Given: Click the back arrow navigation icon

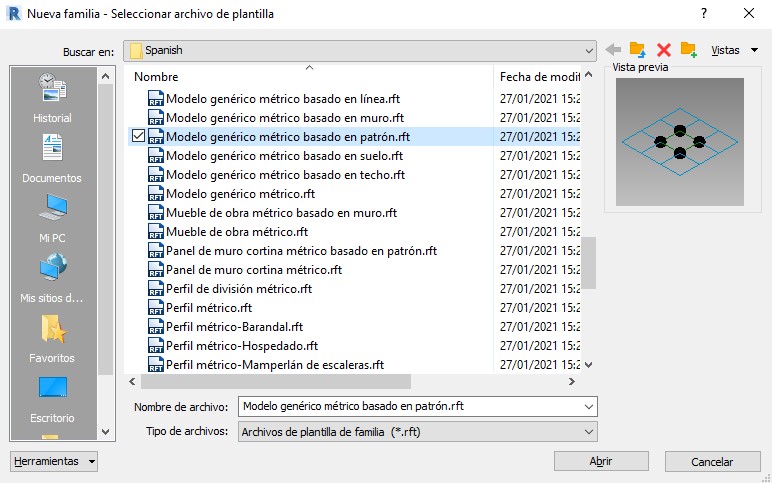Looking at the screenshot, I should (613, 50).
